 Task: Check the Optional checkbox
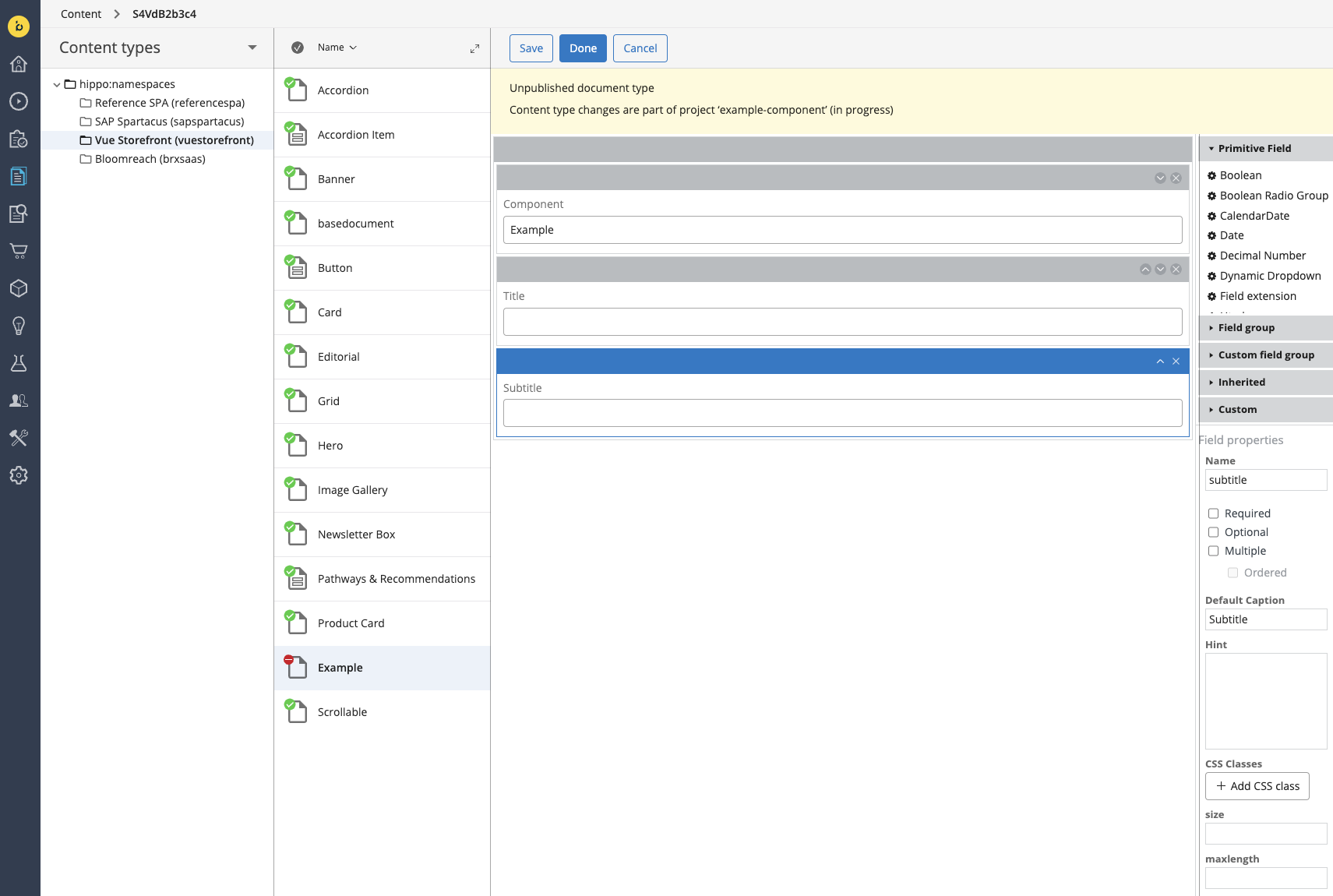click(x=1213, y=532)
